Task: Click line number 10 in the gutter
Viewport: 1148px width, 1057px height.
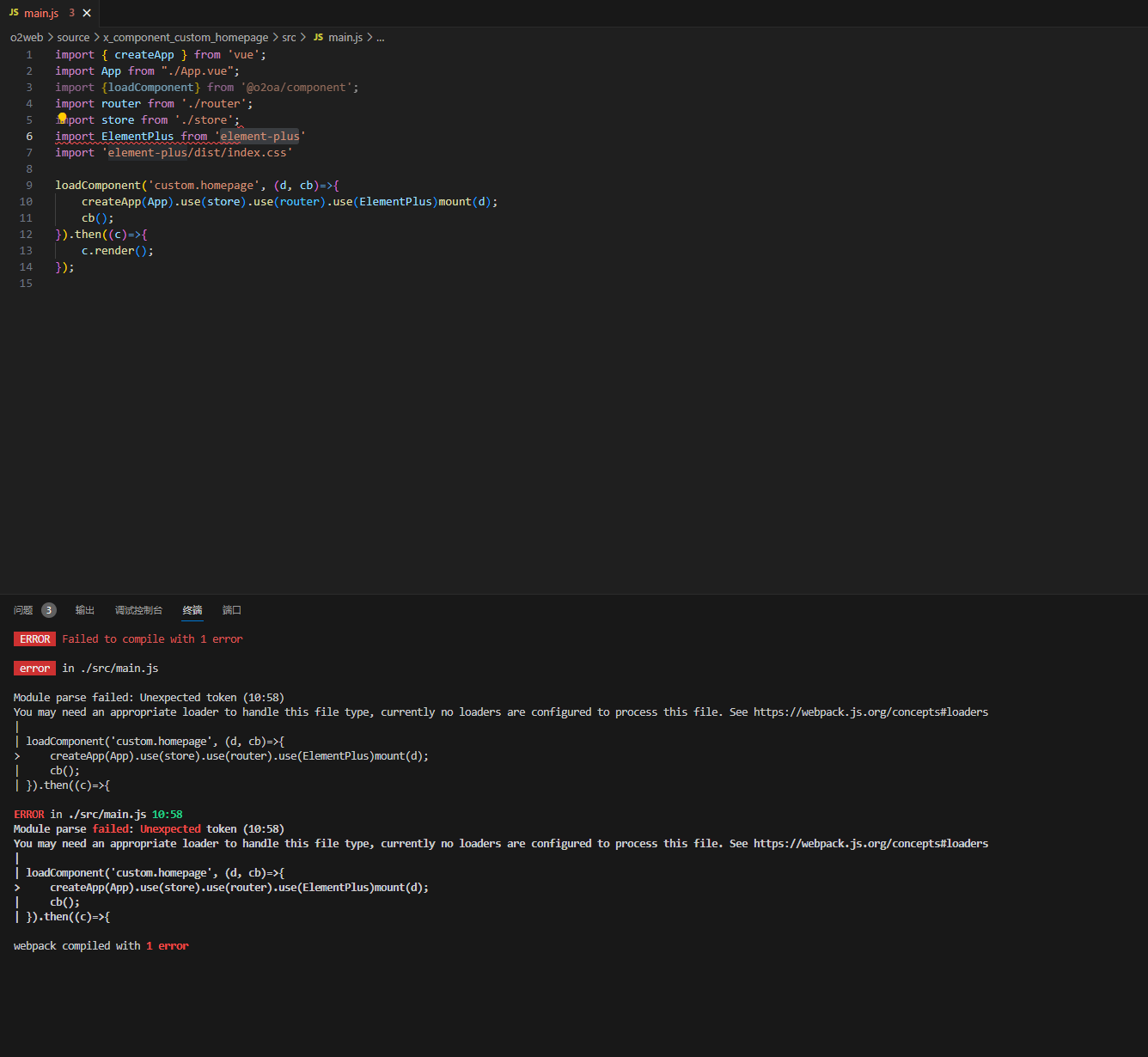Action: point(26,202)
